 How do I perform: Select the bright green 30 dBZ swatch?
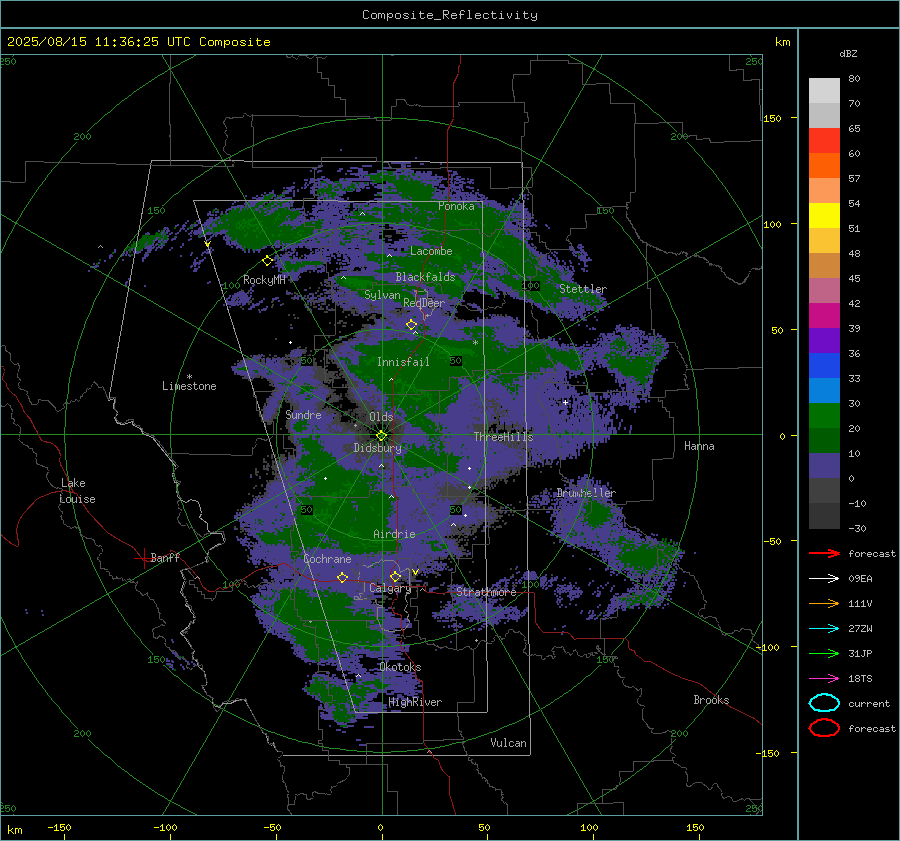[x=824, y=416]
